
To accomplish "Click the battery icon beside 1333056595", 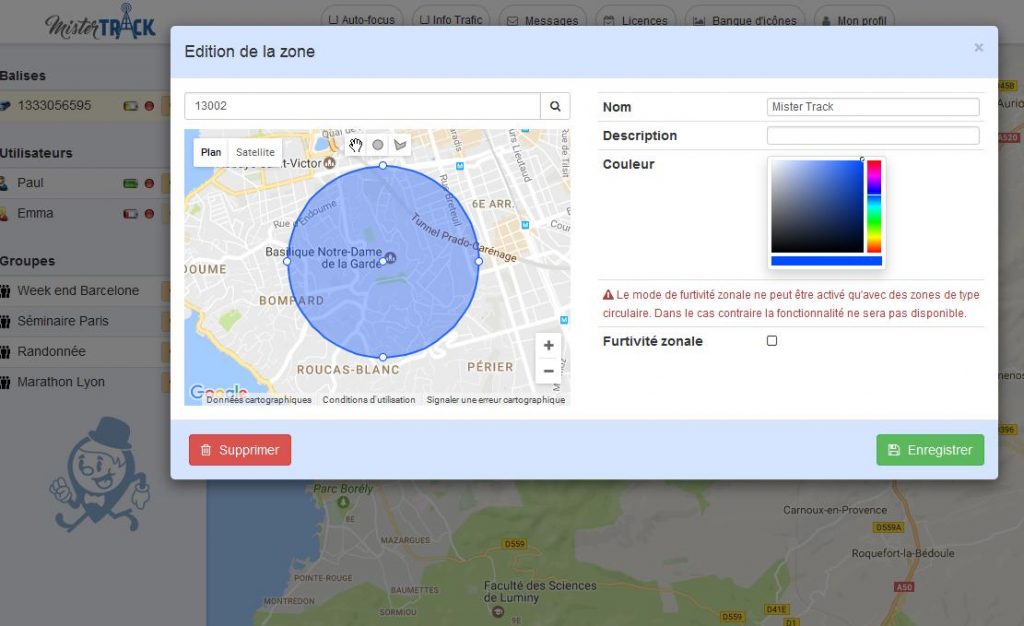I will 131,106.
